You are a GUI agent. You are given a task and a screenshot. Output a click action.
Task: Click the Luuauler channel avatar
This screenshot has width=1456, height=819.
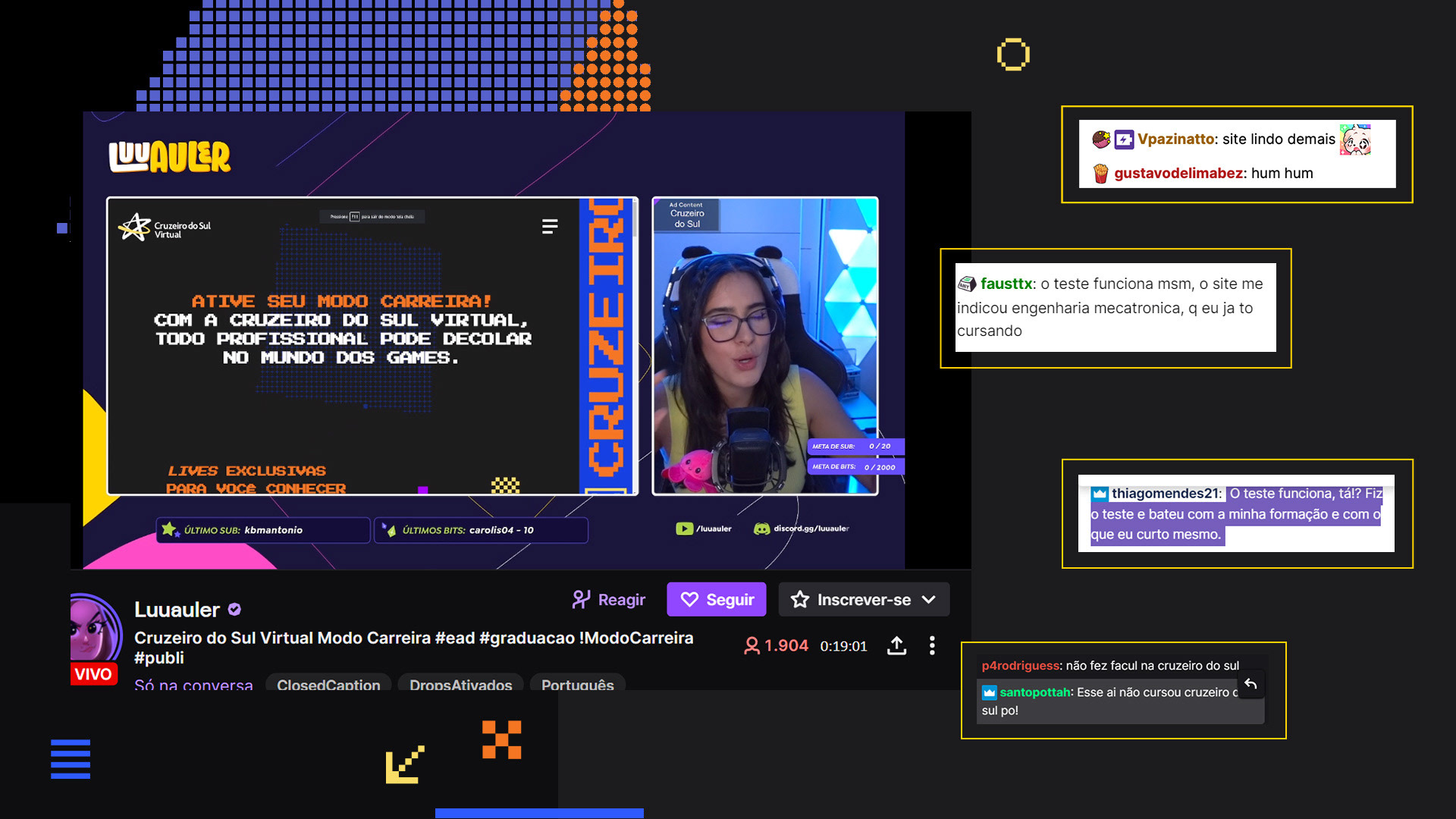click(95, 629)
